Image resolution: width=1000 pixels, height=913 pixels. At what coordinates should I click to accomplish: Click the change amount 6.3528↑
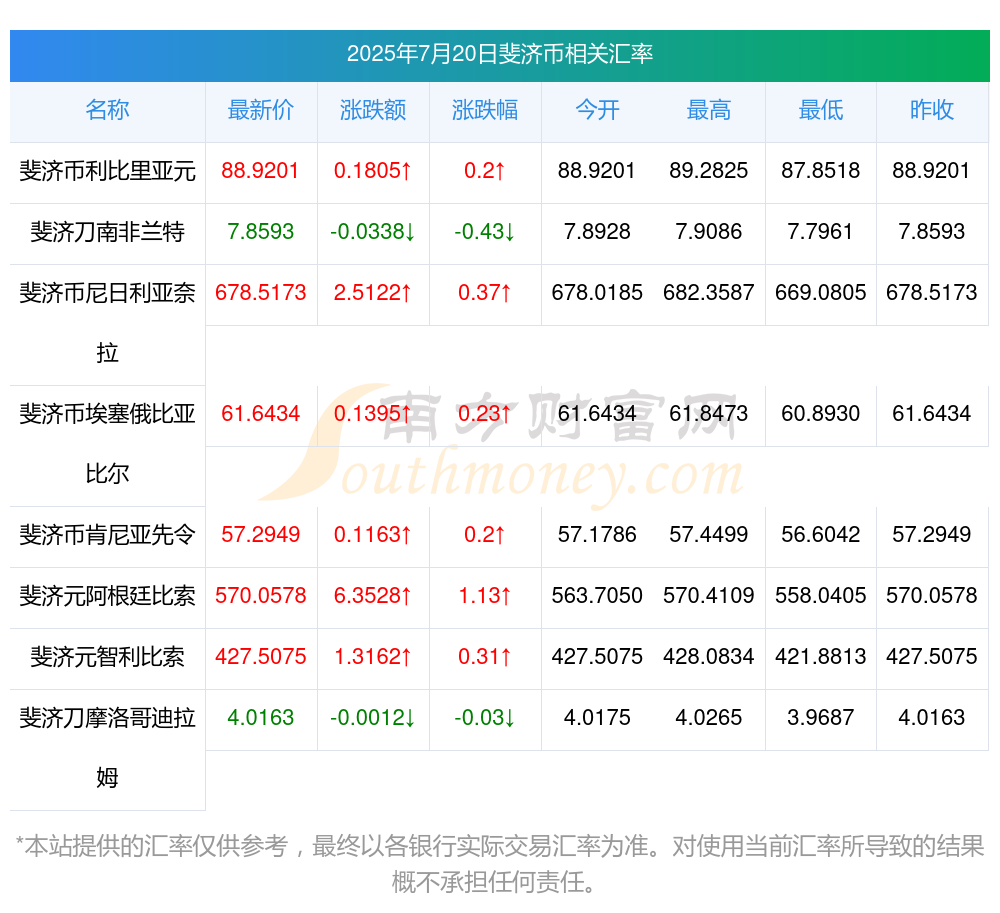(372, 595)
